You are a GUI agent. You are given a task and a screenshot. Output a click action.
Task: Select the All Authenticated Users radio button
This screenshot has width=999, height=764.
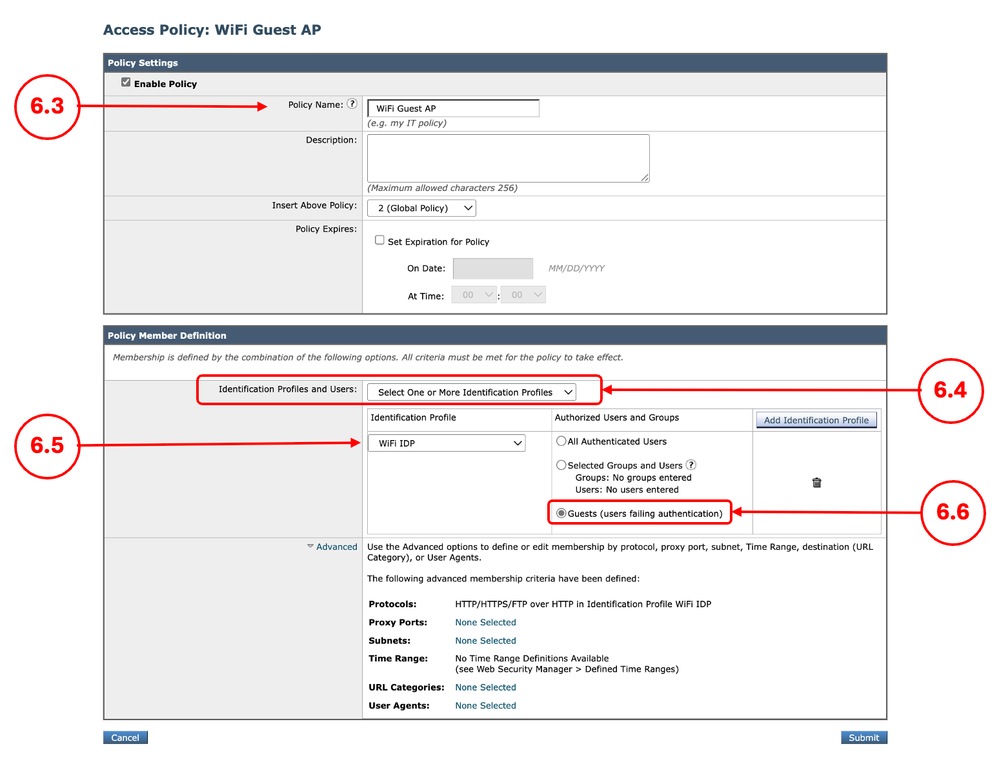point(561,441)
